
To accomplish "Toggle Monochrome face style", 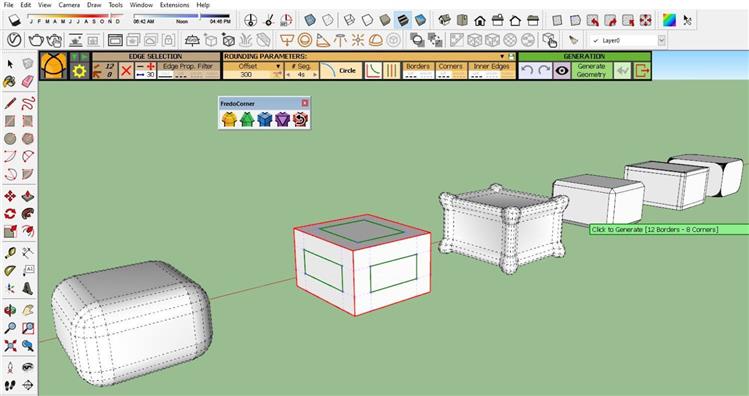I will (420, 20).
